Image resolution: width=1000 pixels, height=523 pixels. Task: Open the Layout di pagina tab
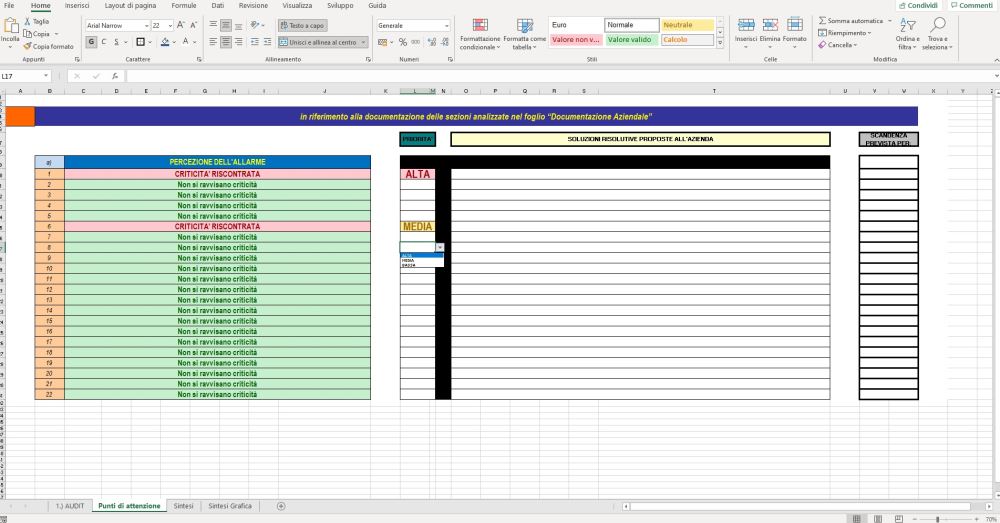[130, 5]
